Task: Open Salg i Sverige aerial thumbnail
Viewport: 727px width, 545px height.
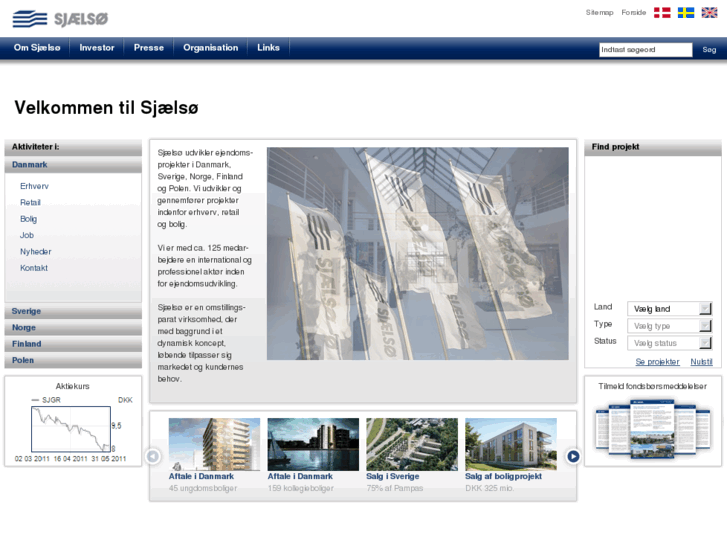Action: [x=412, y=444]
